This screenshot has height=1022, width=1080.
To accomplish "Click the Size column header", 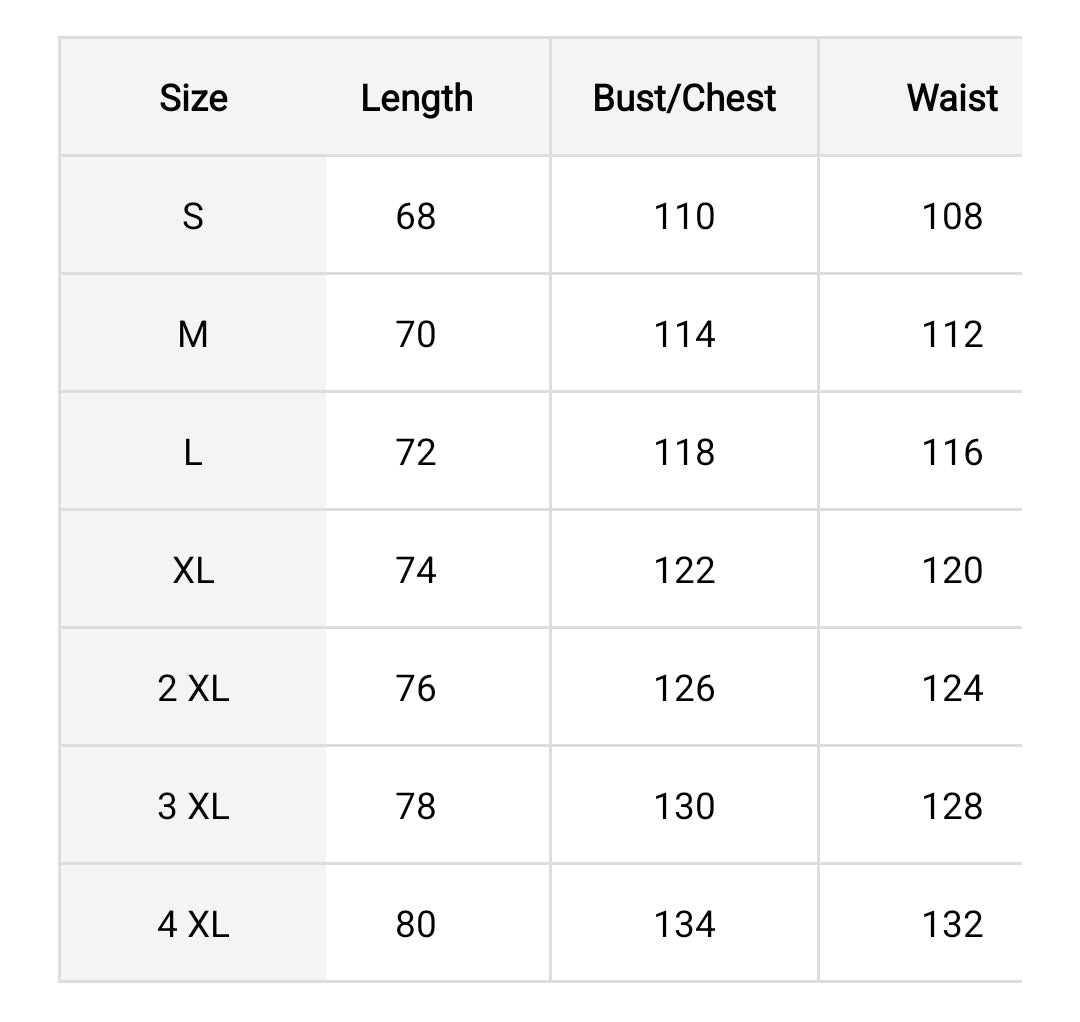I will click(x=193, y=98).
